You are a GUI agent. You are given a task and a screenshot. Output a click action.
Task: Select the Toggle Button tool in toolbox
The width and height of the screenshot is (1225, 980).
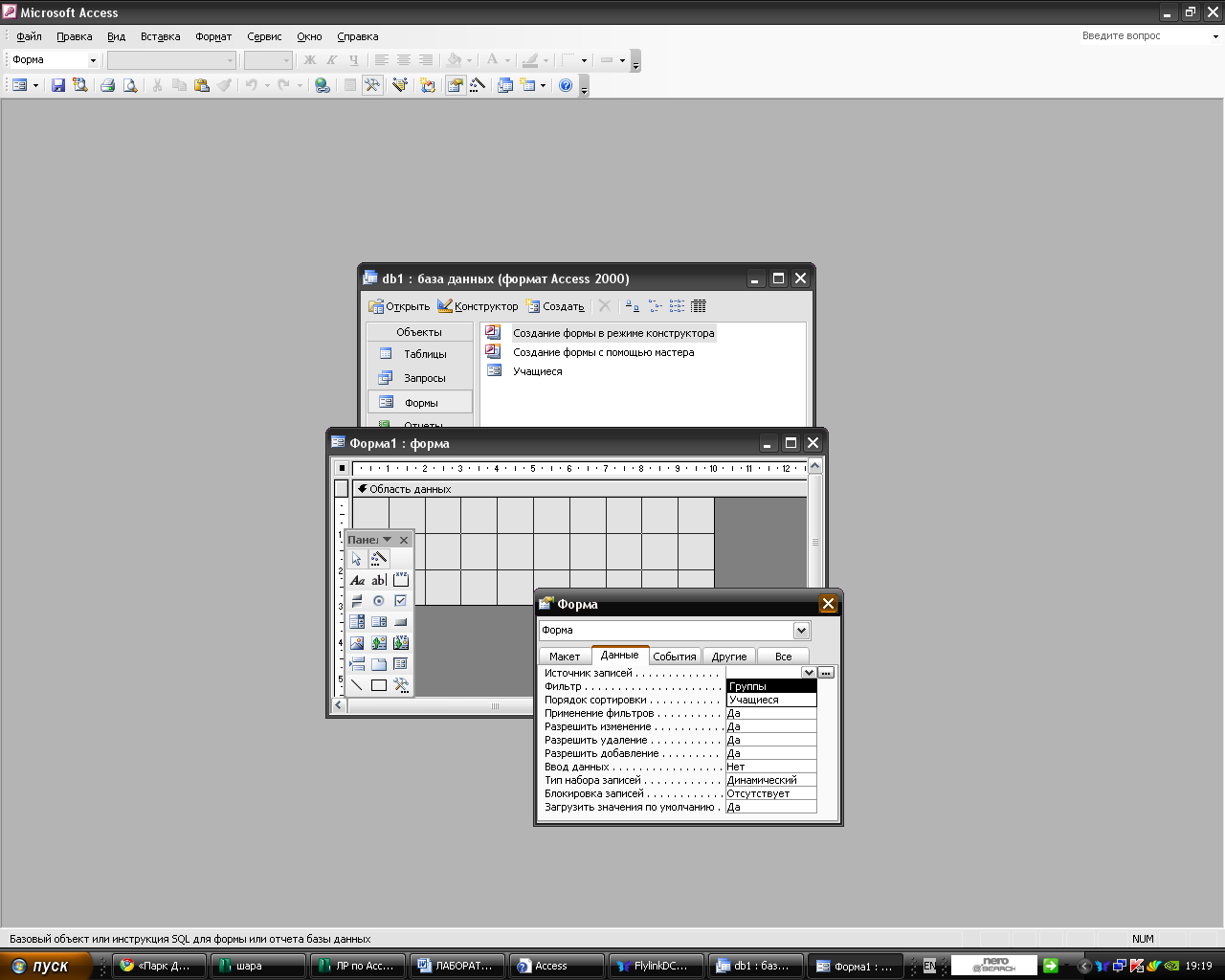coord(357,601)
